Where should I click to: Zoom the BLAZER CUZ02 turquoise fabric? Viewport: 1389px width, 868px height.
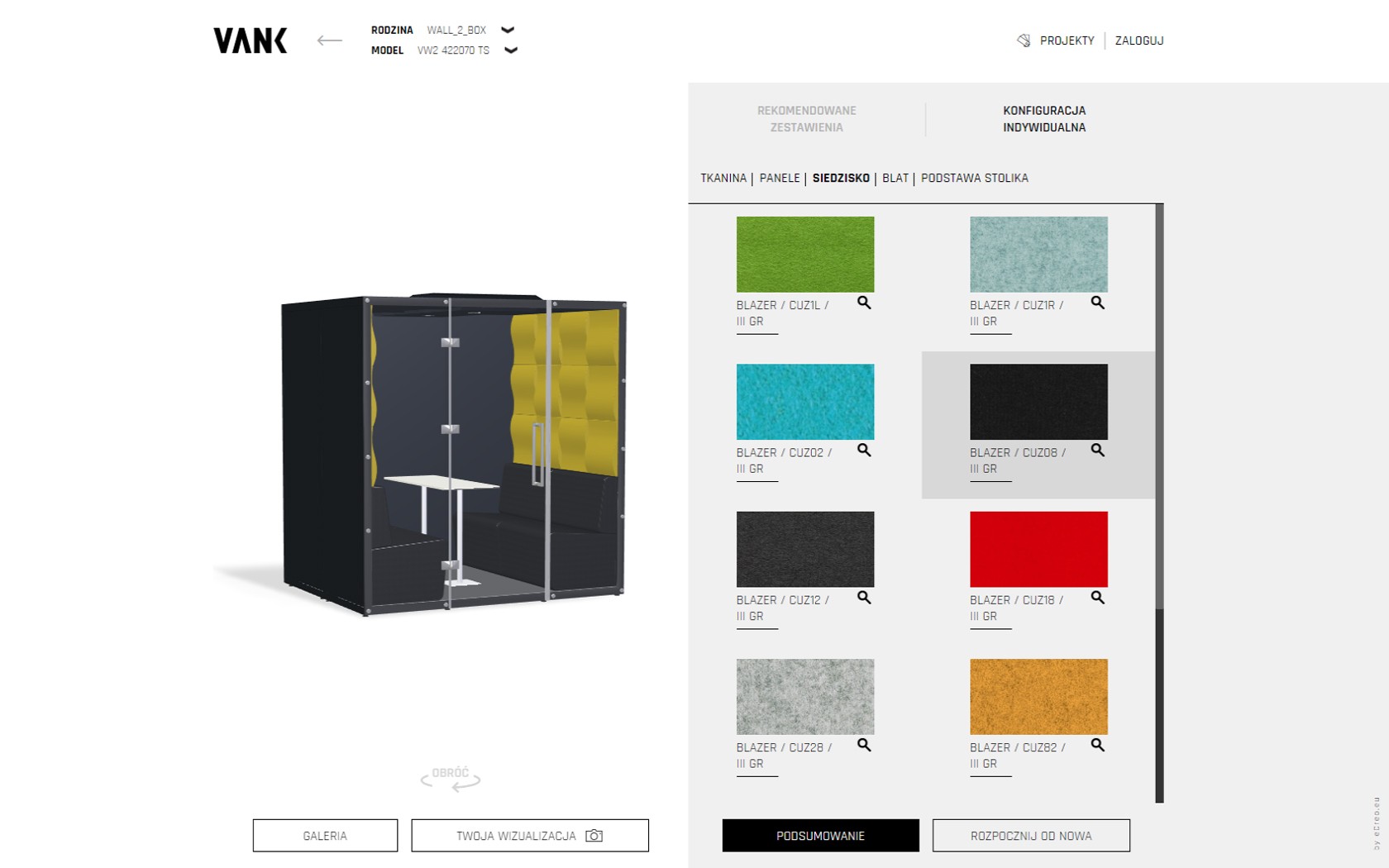point(864,450)
